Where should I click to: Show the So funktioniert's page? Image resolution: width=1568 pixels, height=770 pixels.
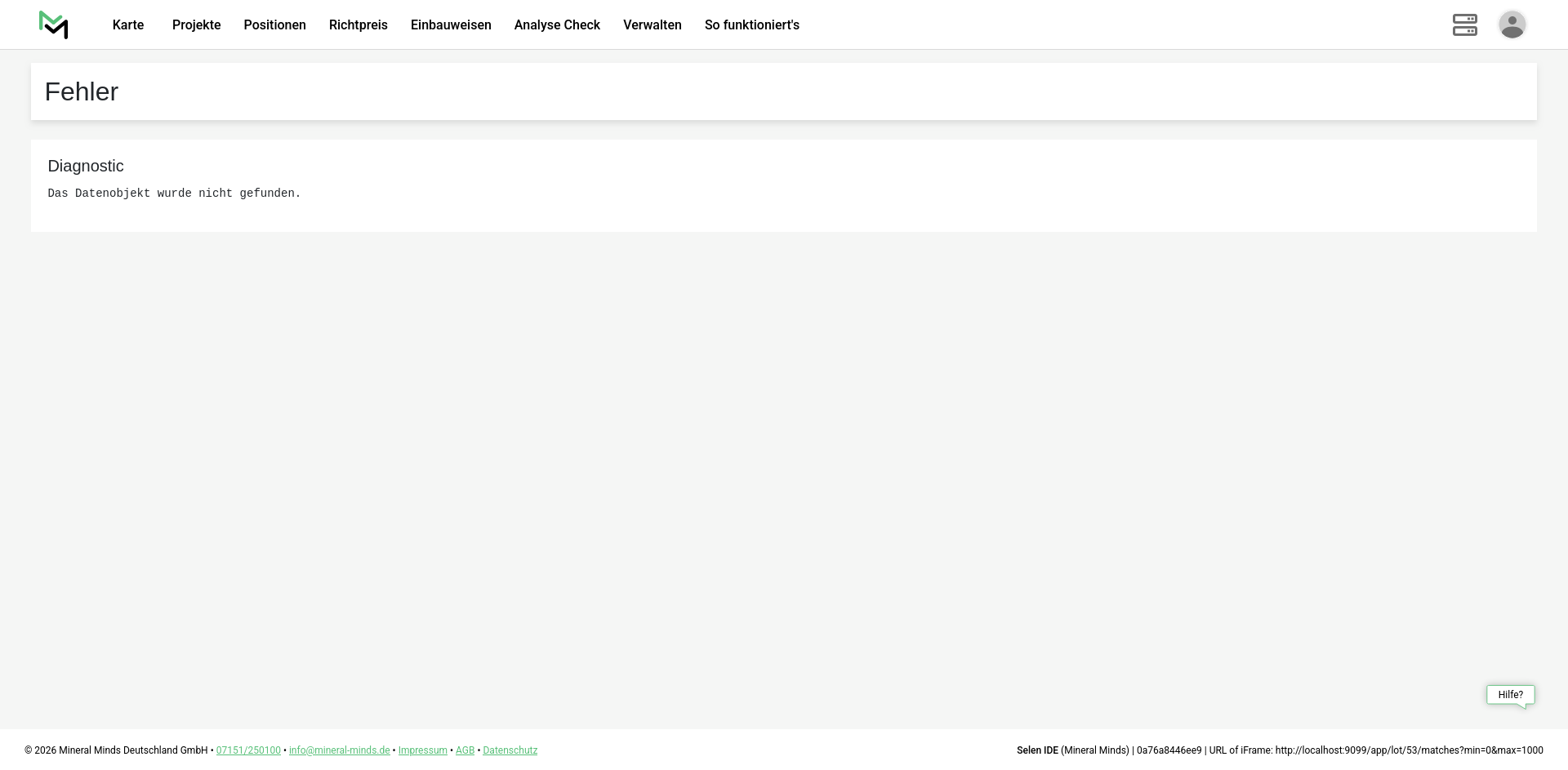[751, 25]
